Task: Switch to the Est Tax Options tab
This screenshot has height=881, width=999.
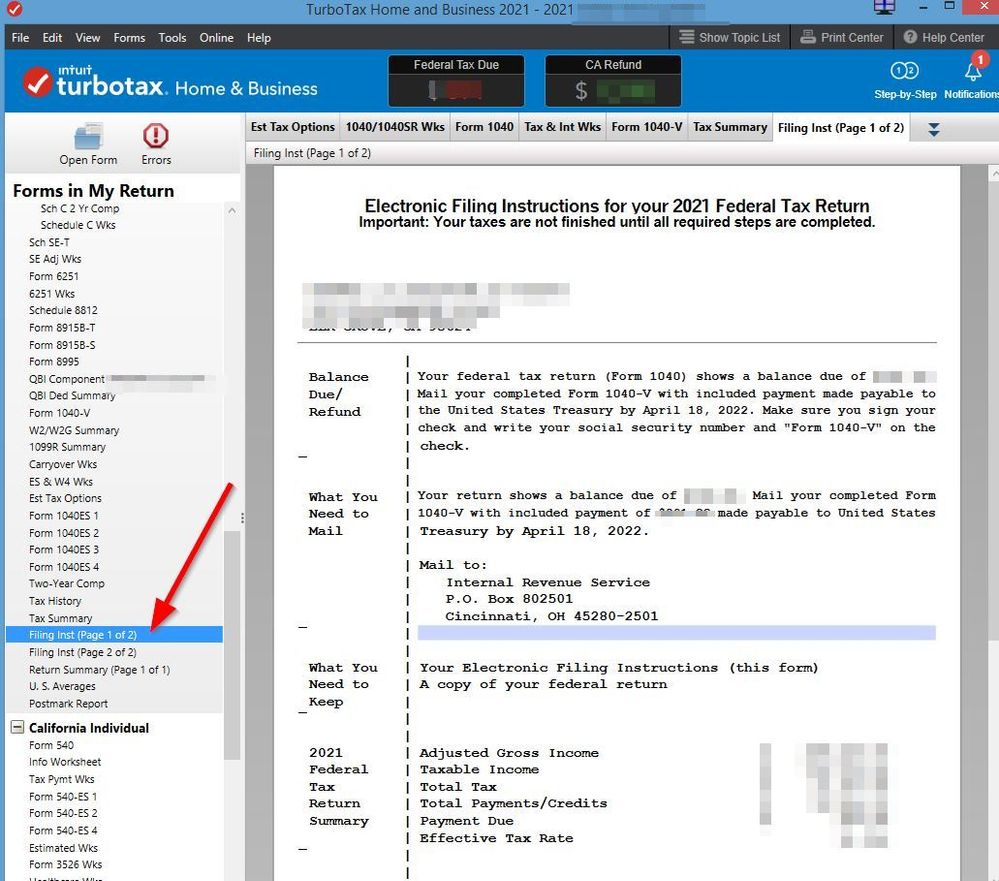Action: [292, 127]
